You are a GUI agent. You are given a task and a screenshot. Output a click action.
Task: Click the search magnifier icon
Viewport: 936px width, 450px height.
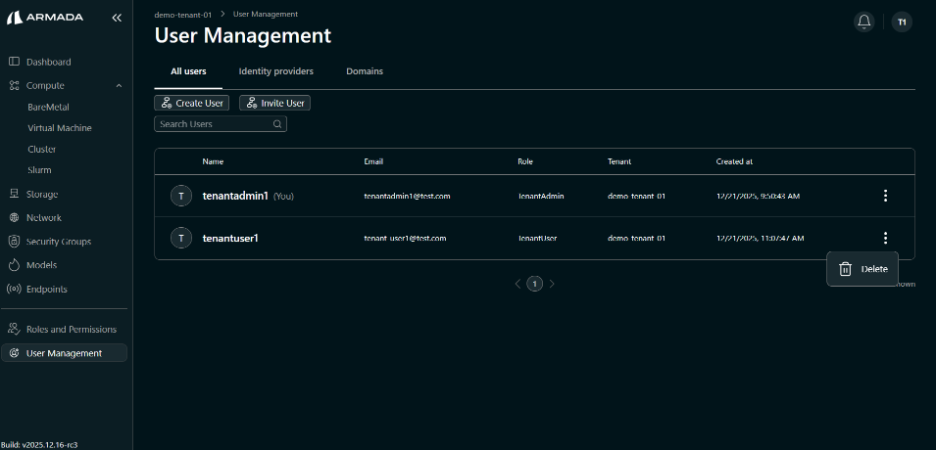(x=277, y=124)
